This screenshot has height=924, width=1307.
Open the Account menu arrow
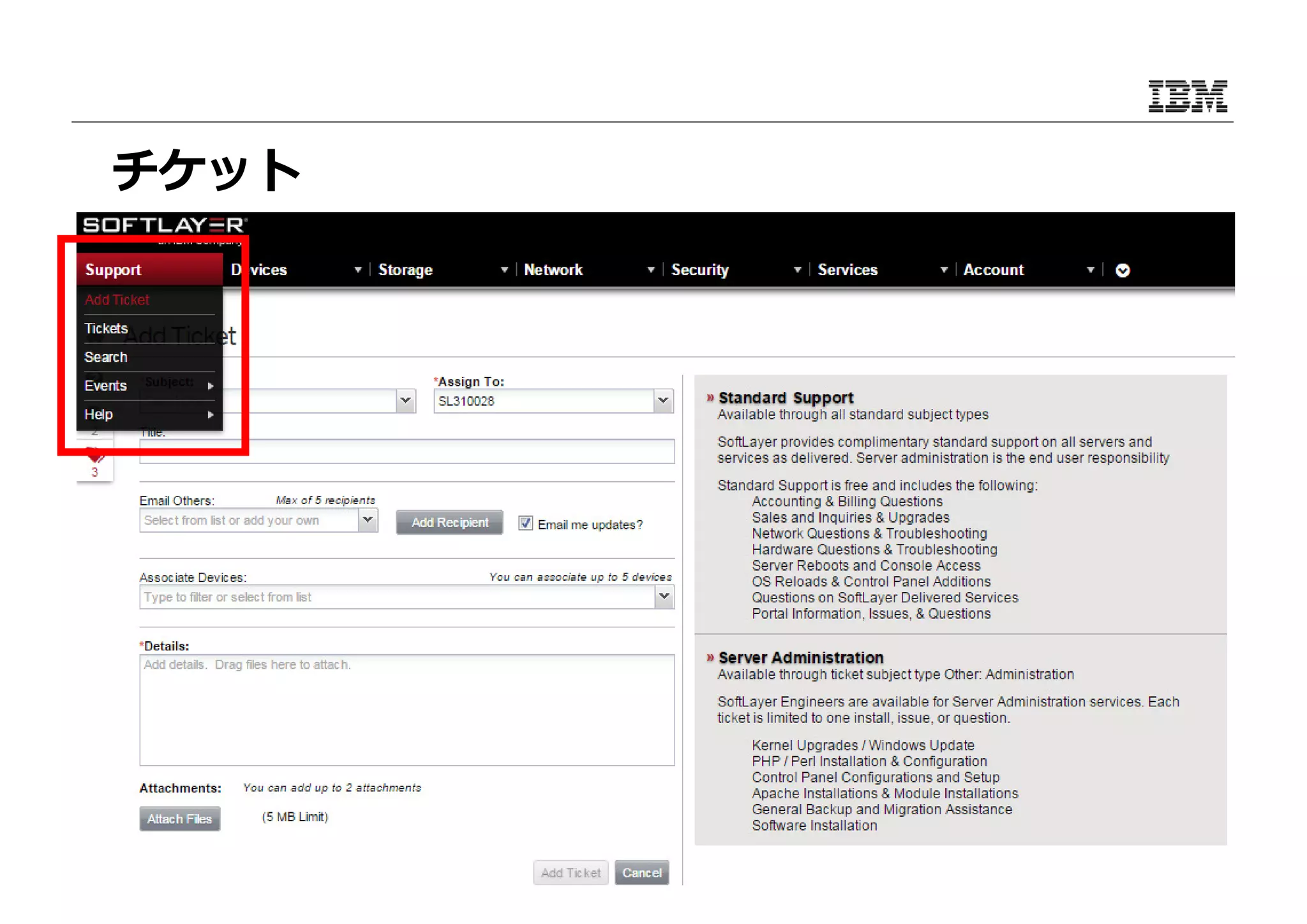1090,270
